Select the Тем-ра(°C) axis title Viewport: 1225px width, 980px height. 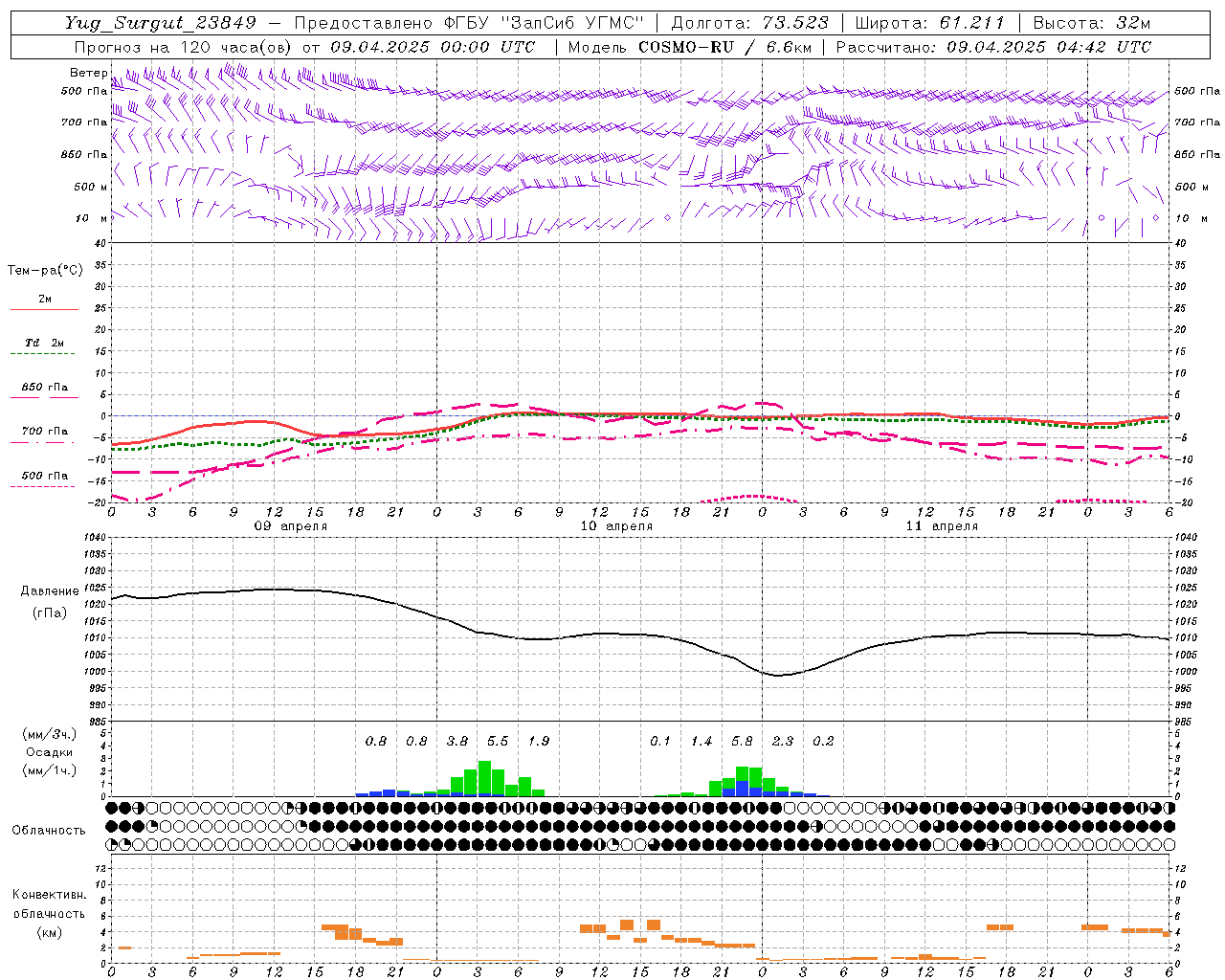45,270
